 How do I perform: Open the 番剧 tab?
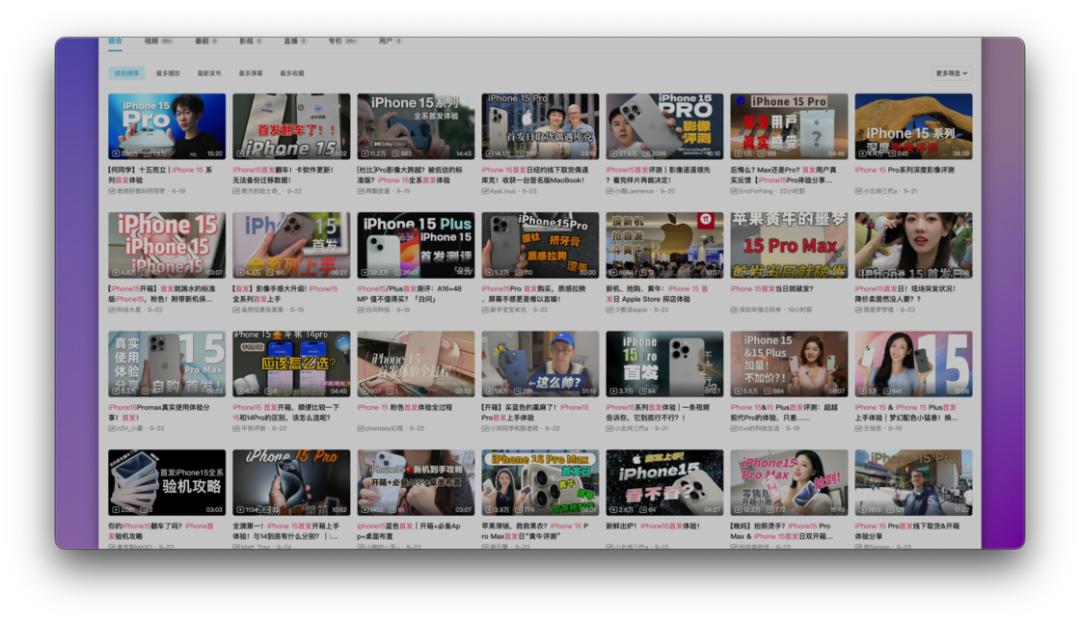click(205, 41)
